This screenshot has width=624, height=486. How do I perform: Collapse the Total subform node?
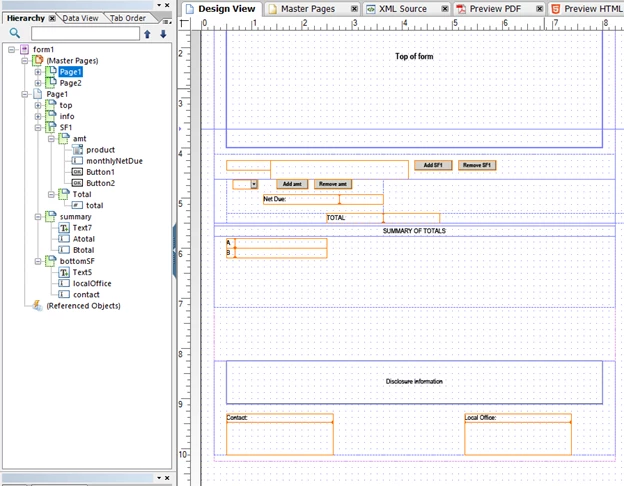tap(51, 195)
